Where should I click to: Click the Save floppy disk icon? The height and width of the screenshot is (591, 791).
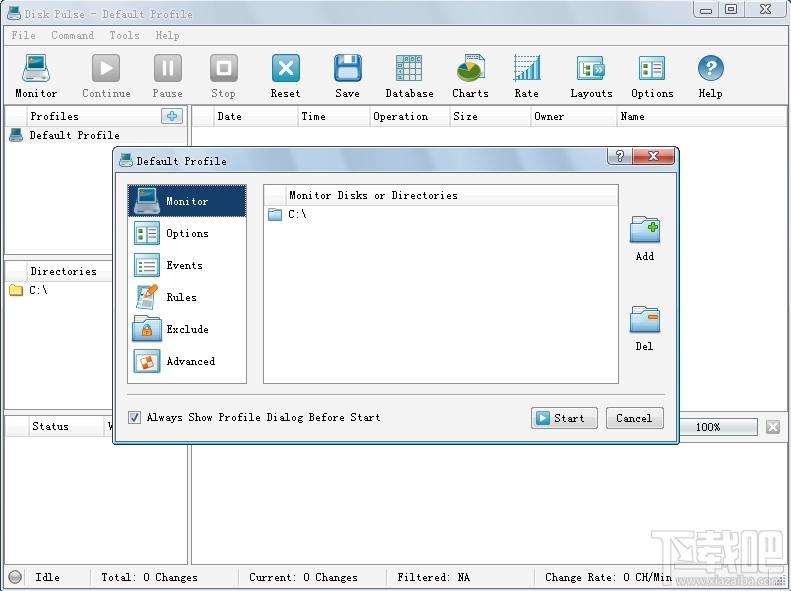point(347,69)
